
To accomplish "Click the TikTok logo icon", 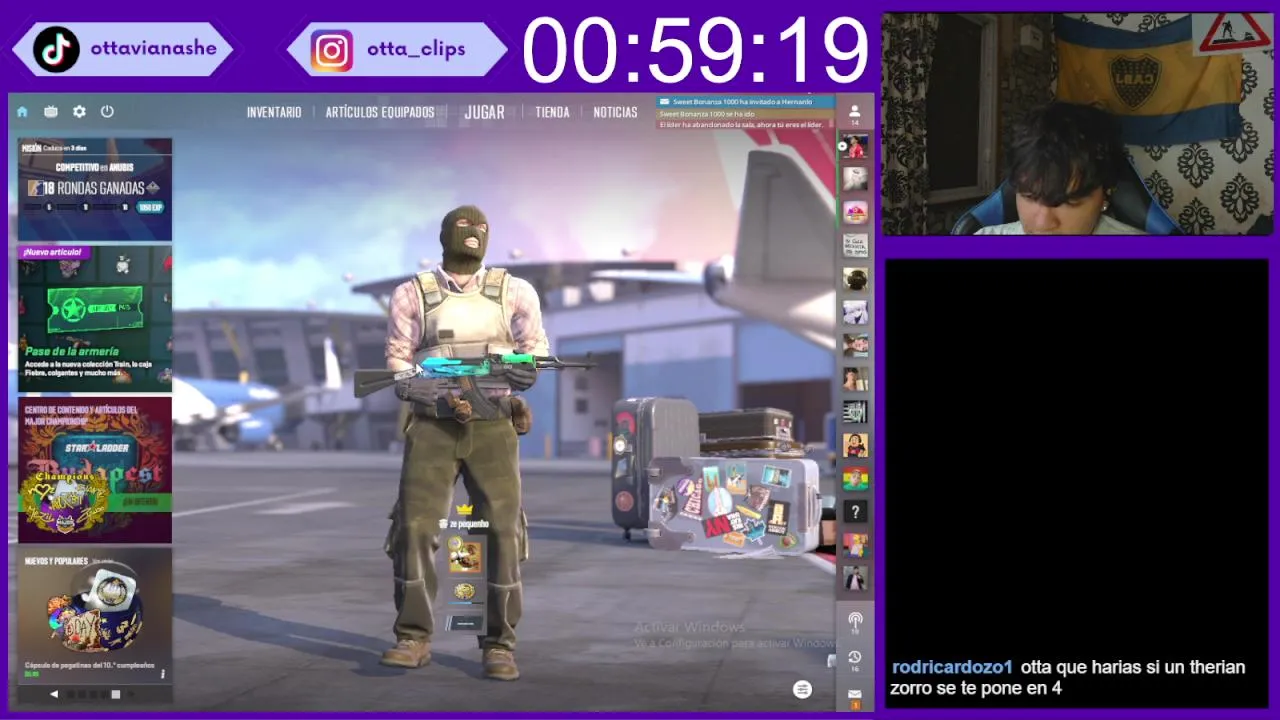I will tap(56, 49).
